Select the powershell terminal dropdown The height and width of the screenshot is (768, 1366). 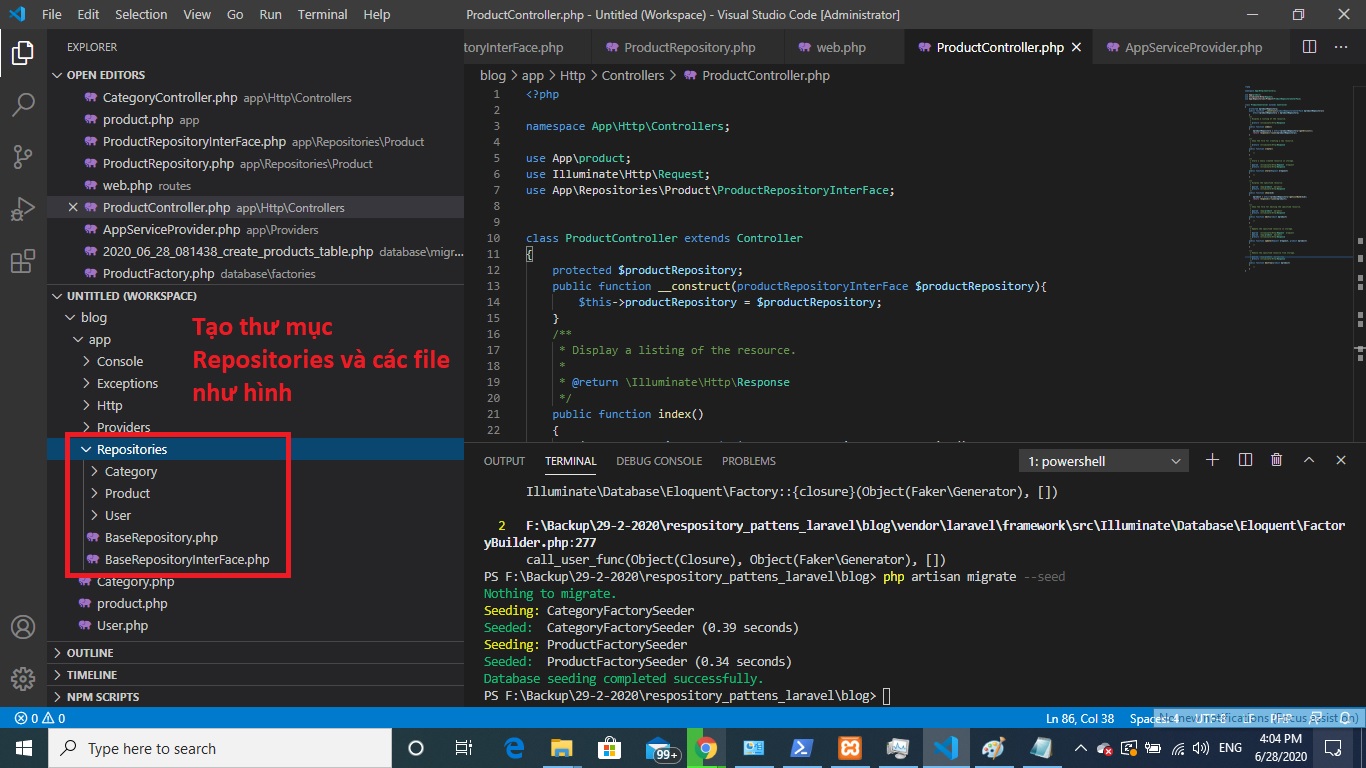coord(1103,461)
